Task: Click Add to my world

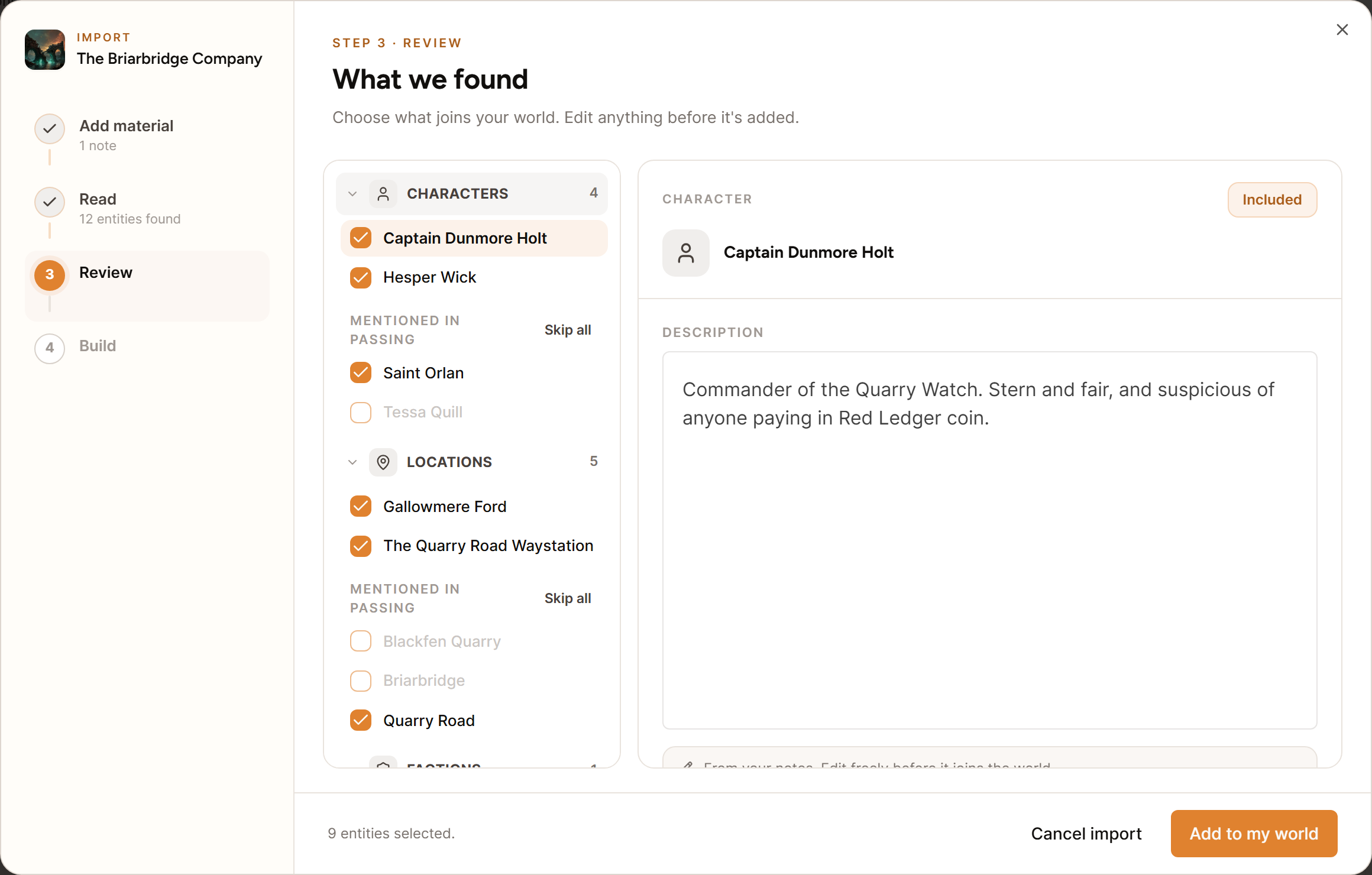Action: pos(1254,834)
